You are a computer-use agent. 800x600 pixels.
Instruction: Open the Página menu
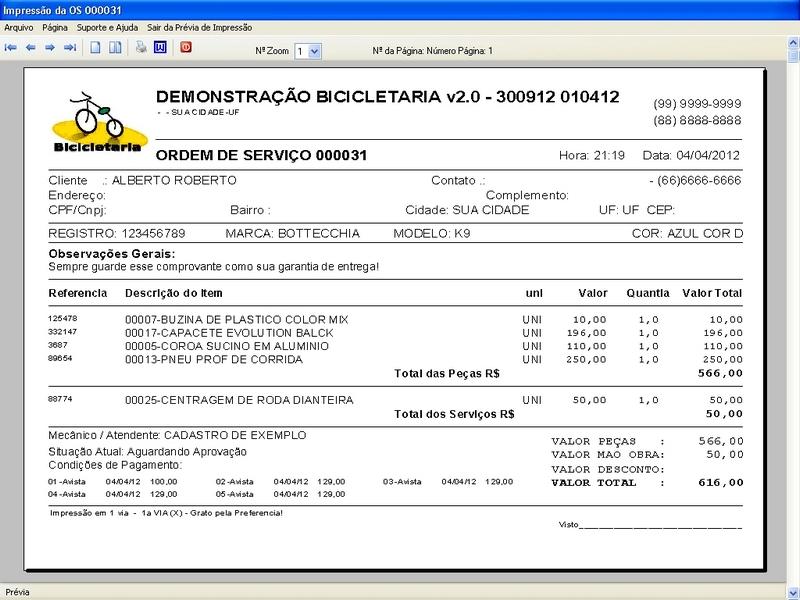[x=56, y=28]
